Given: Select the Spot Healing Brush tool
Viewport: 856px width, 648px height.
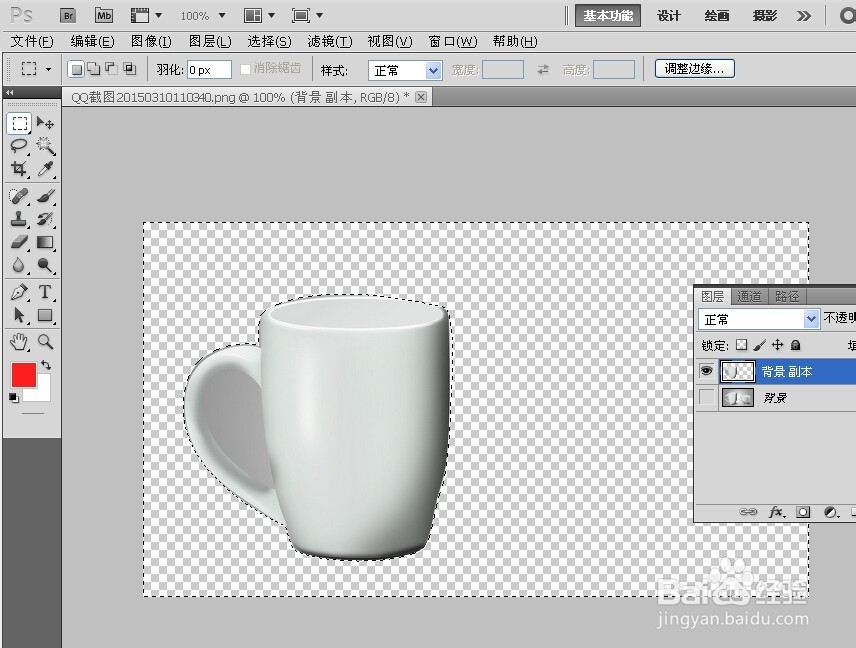Looking at the screenshot, I should coord(20,196).
